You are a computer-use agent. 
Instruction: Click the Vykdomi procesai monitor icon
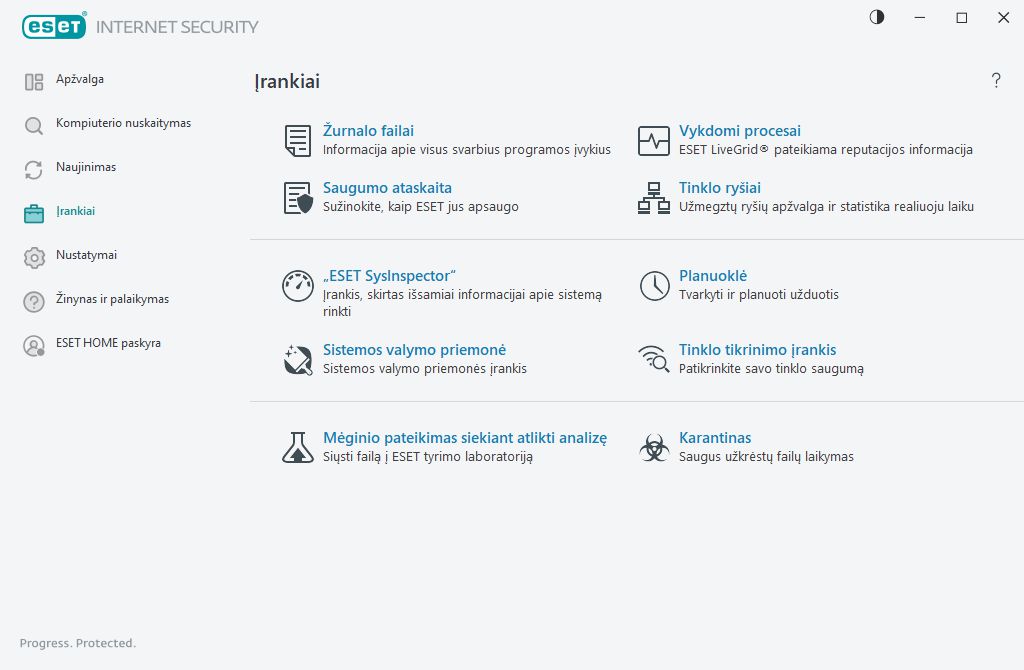tap(654, 141)
